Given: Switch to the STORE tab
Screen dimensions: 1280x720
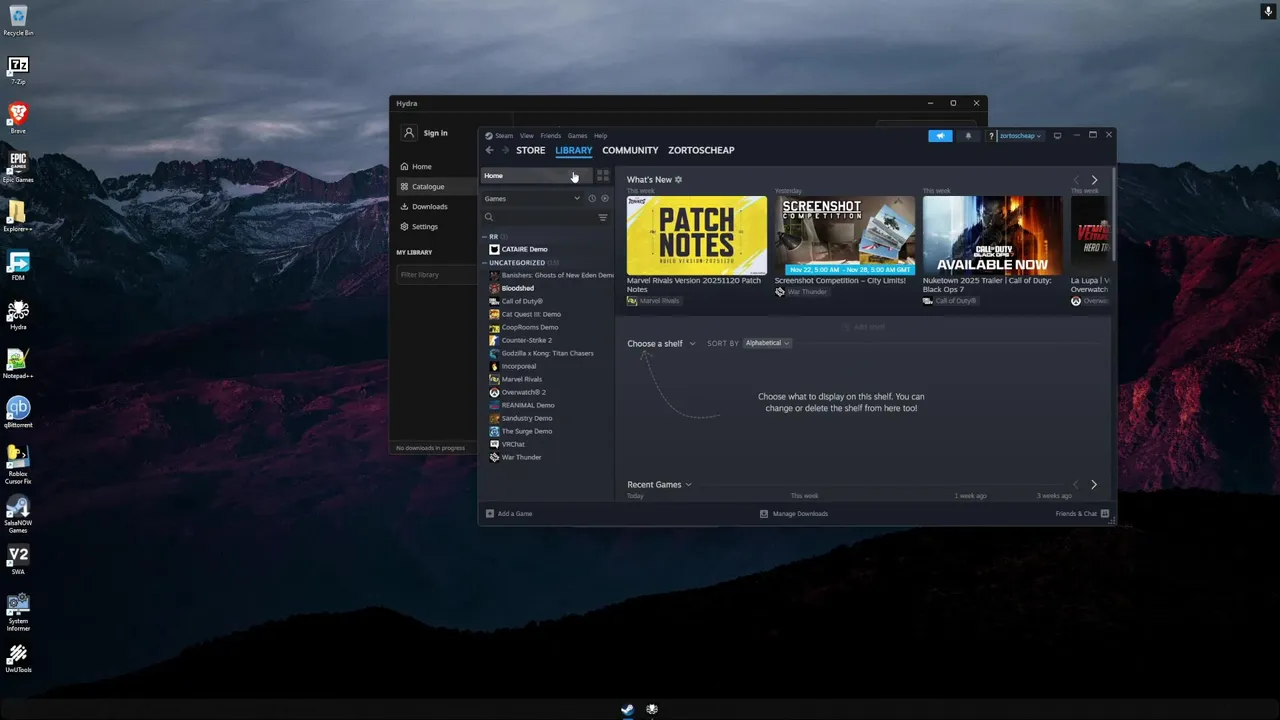Looking at the screenshot, I should [531, 150].
